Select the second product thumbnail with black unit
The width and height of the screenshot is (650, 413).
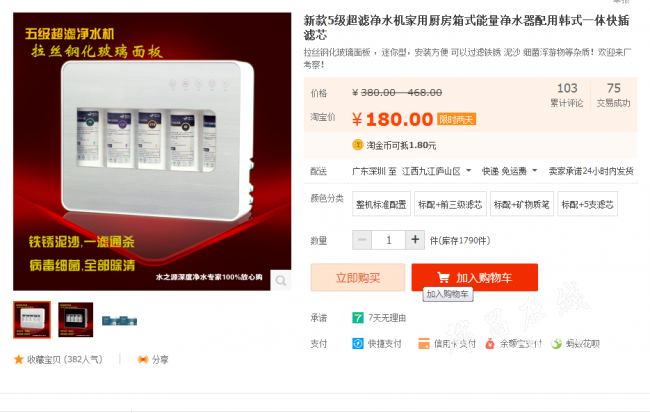(x=75, y=320)
